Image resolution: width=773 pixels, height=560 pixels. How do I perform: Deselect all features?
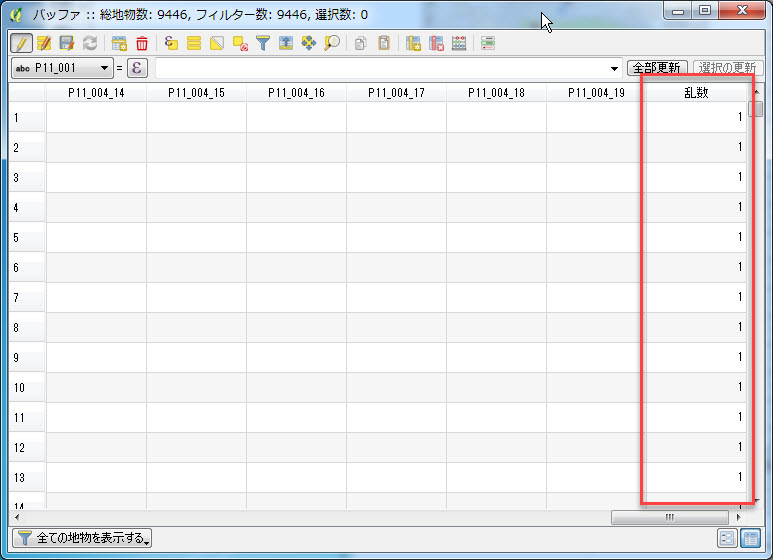[x=240, y=43]
